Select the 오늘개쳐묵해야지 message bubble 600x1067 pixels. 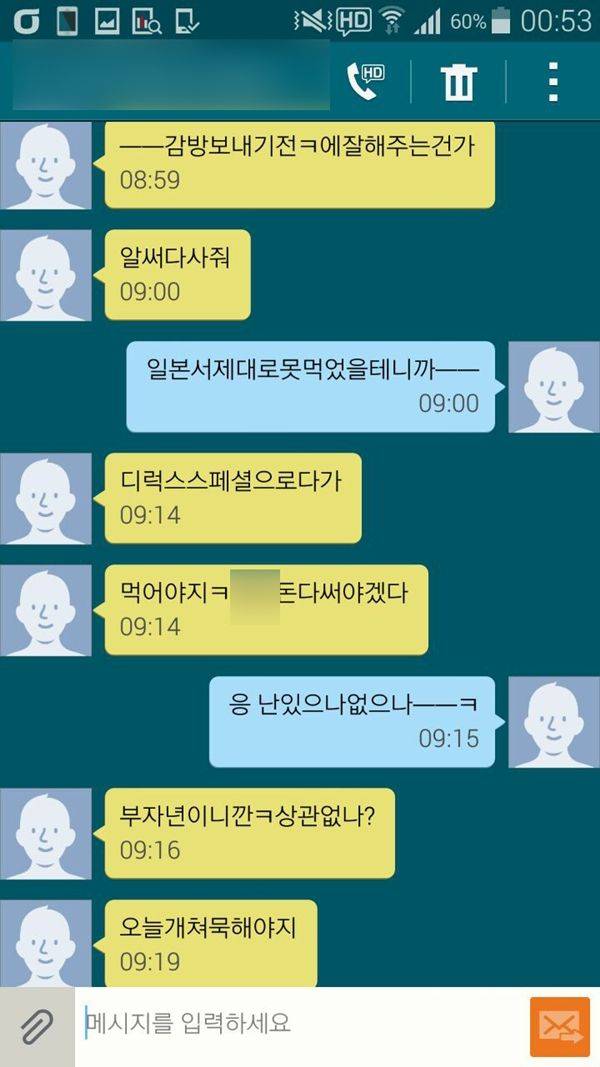click(x=211, y=943)
